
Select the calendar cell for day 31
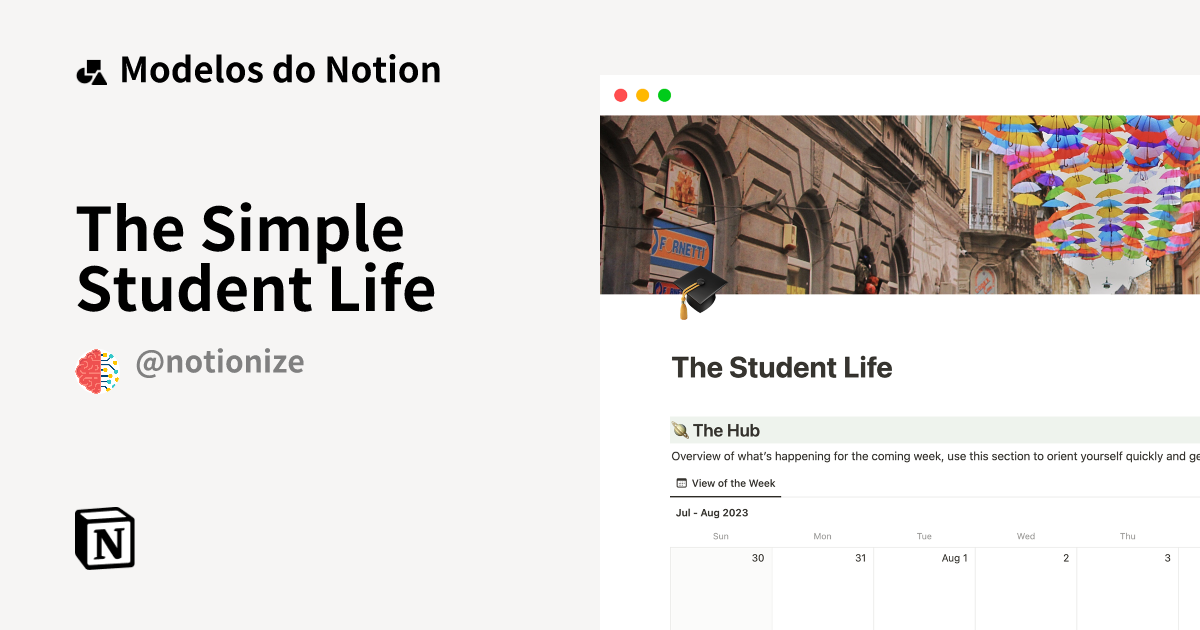(823, 588)
